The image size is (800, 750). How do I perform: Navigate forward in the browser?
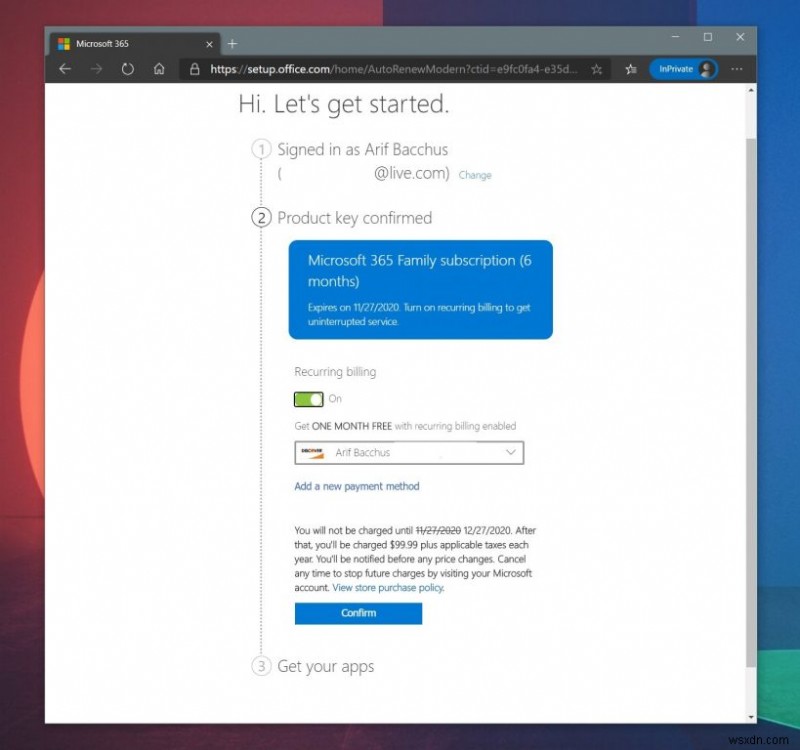click(x=96, y=69)
